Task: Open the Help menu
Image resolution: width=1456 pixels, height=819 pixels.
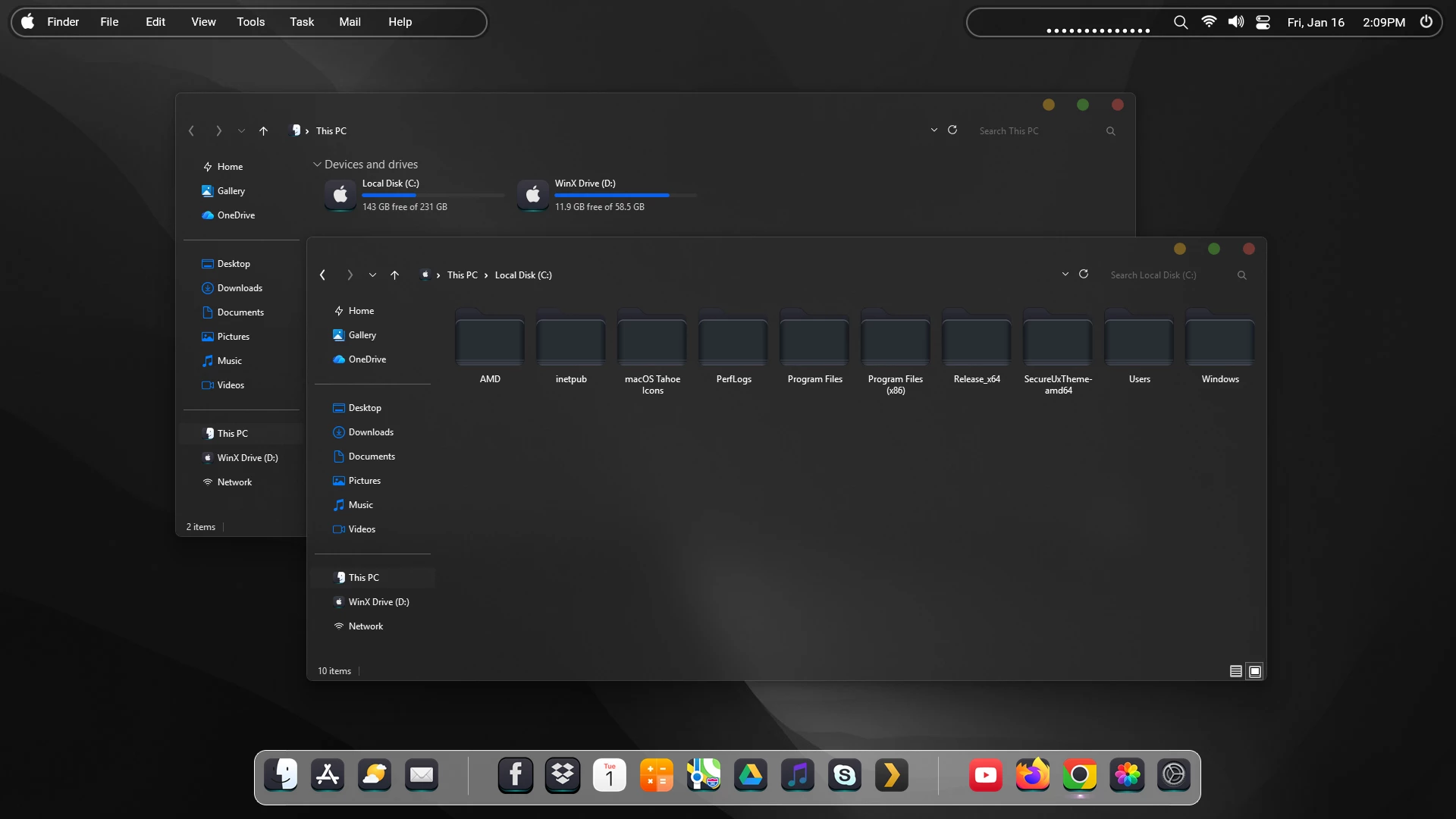Action: pyautogui.click(x=400, y=21)
